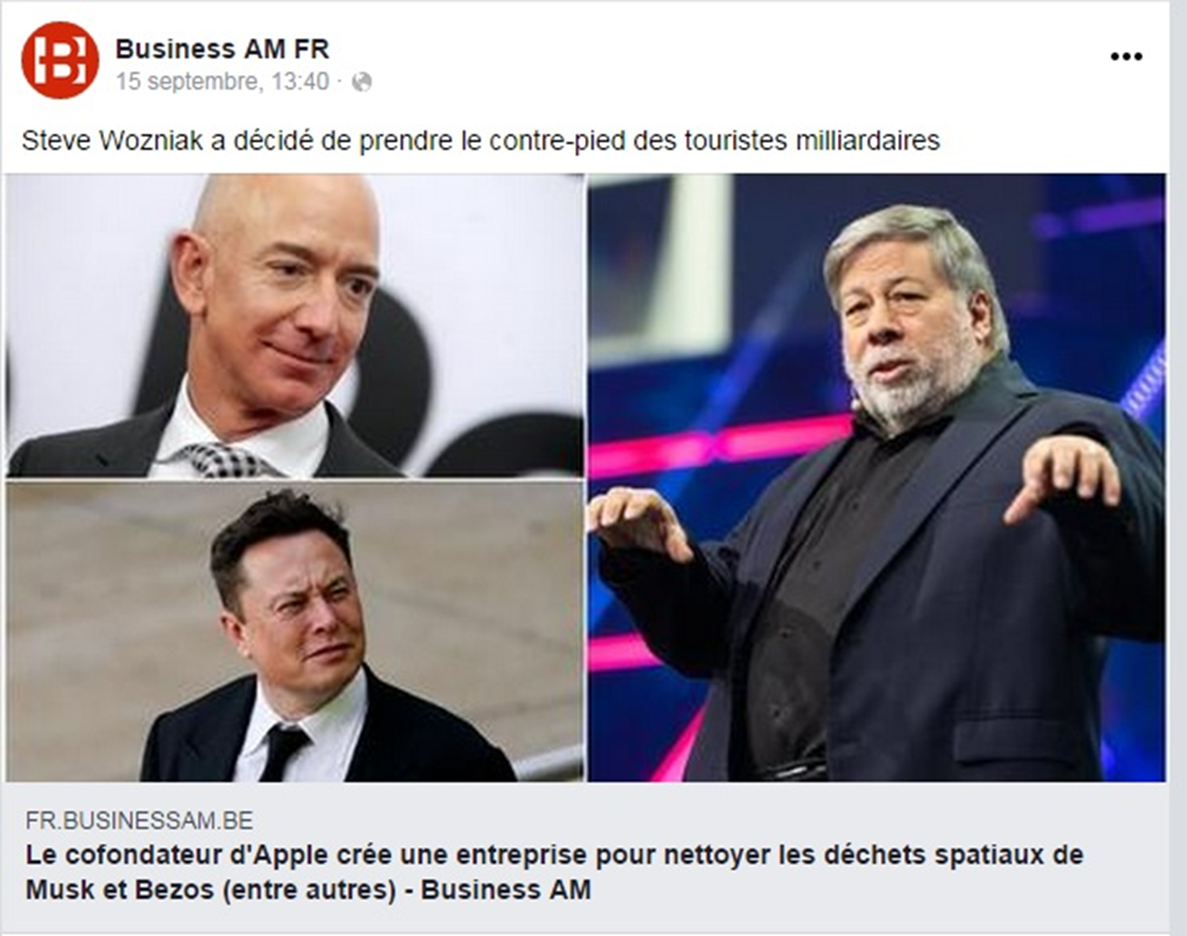The height and width of the screenshot is (936, 1187).
Task: Click the red Business AM logo avatar
Action: point(60,60)
